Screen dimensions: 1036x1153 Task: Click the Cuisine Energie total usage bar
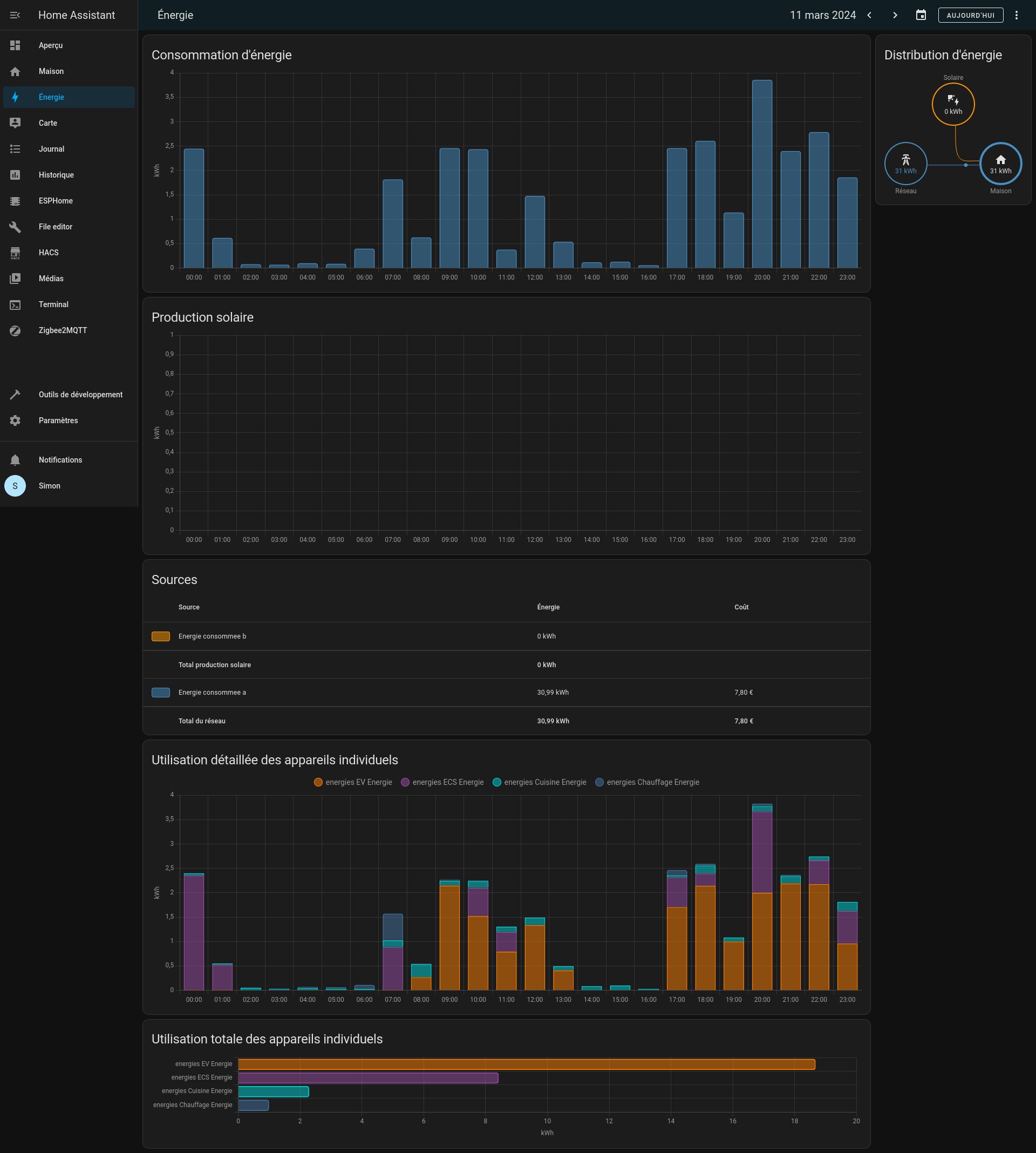pyautogui.click(x=274, y=1091)
